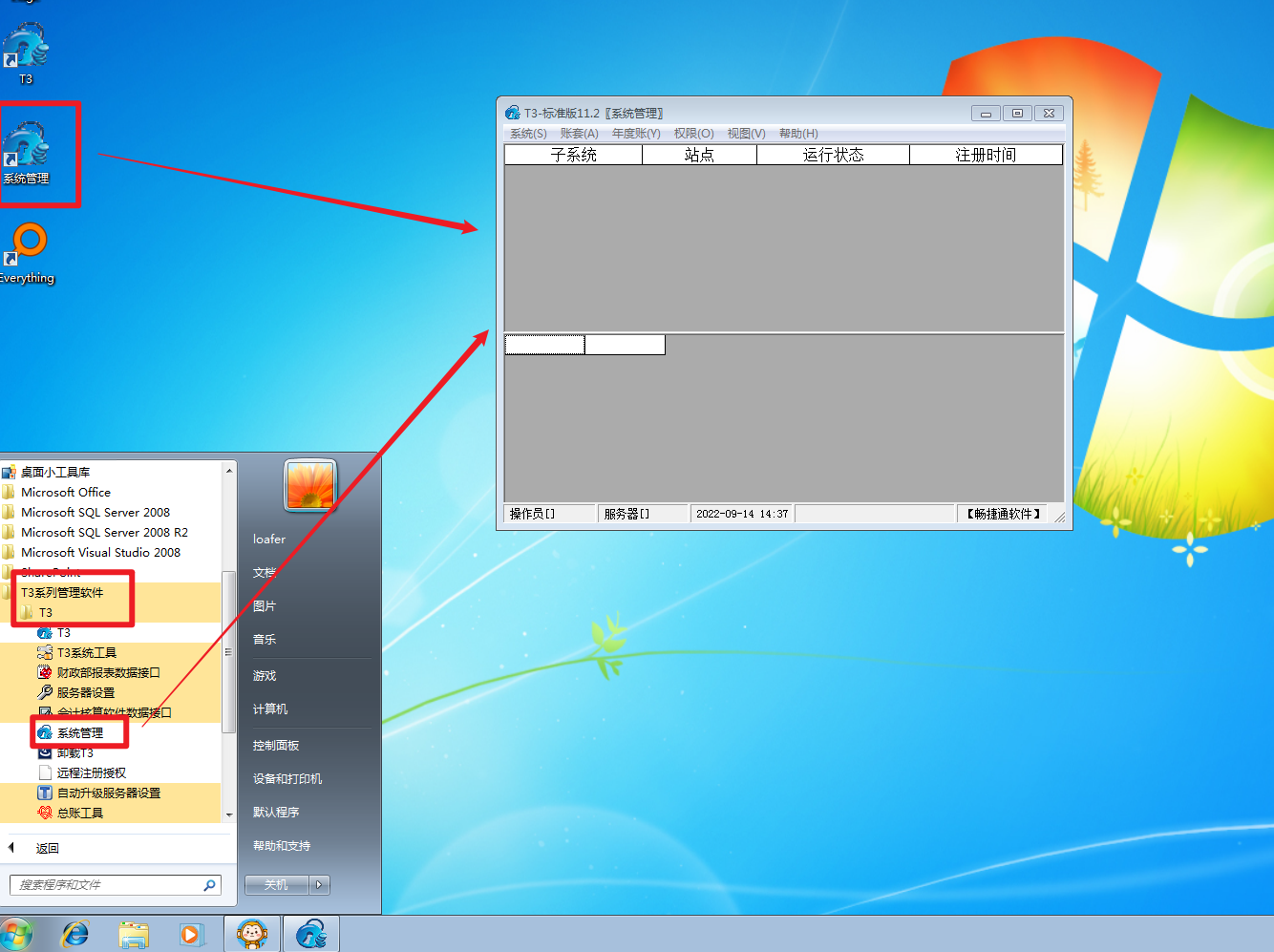Screen dimensions: 1274x952
Task: Open 图片 in the Start menu
Action: (x=265, y=606)
